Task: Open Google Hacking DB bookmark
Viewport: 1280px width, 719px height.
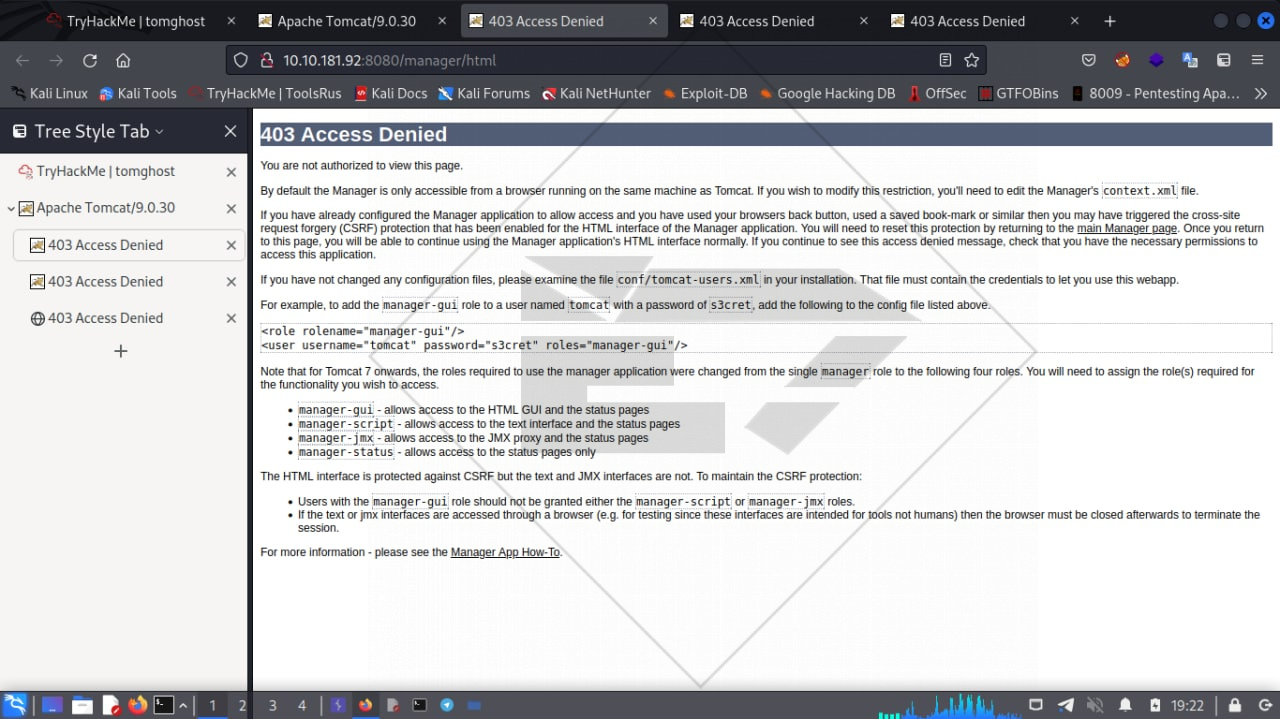Action: pos(827,93)
